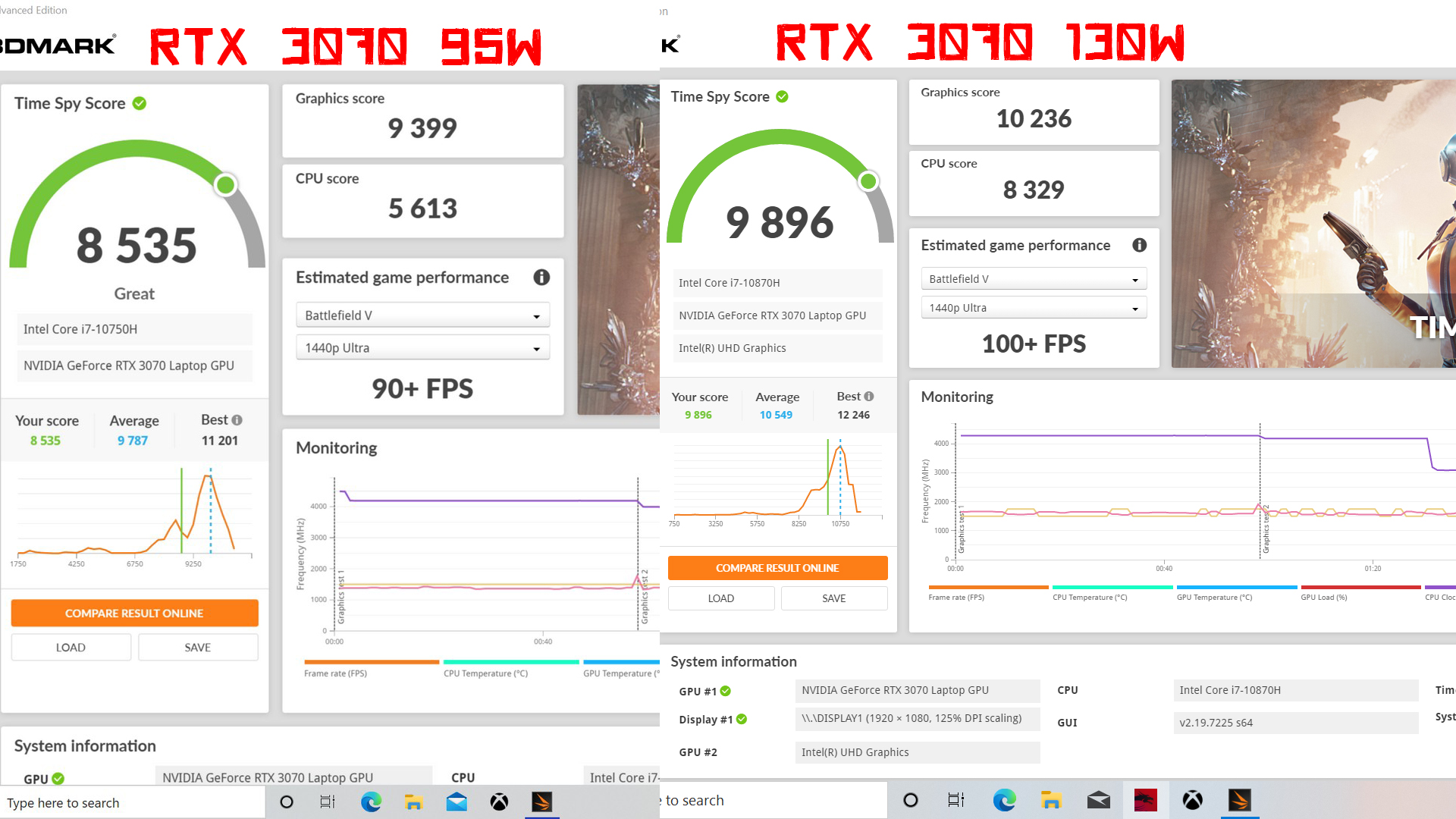Open Xbox app in right taskbar
Viewport: 1456px width, 819px height.
click(x=1193, y=800)
